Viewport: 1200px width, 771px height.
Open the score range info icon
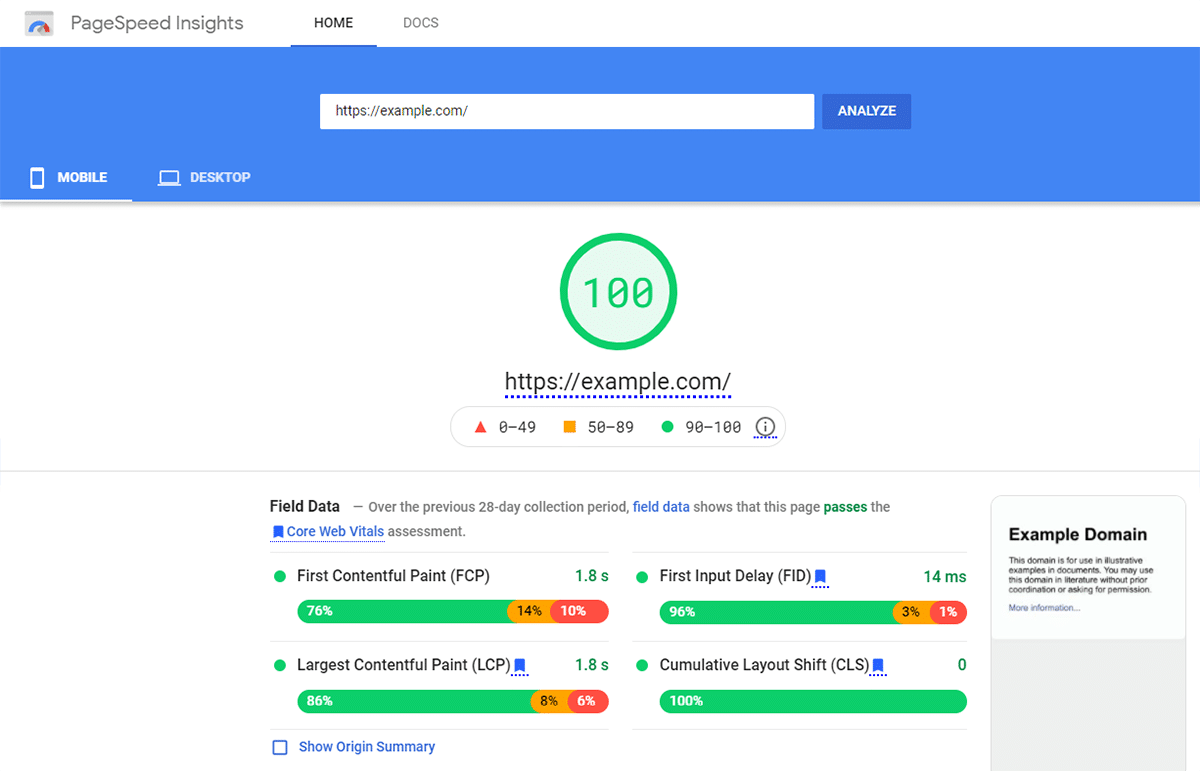pos(765,427)
